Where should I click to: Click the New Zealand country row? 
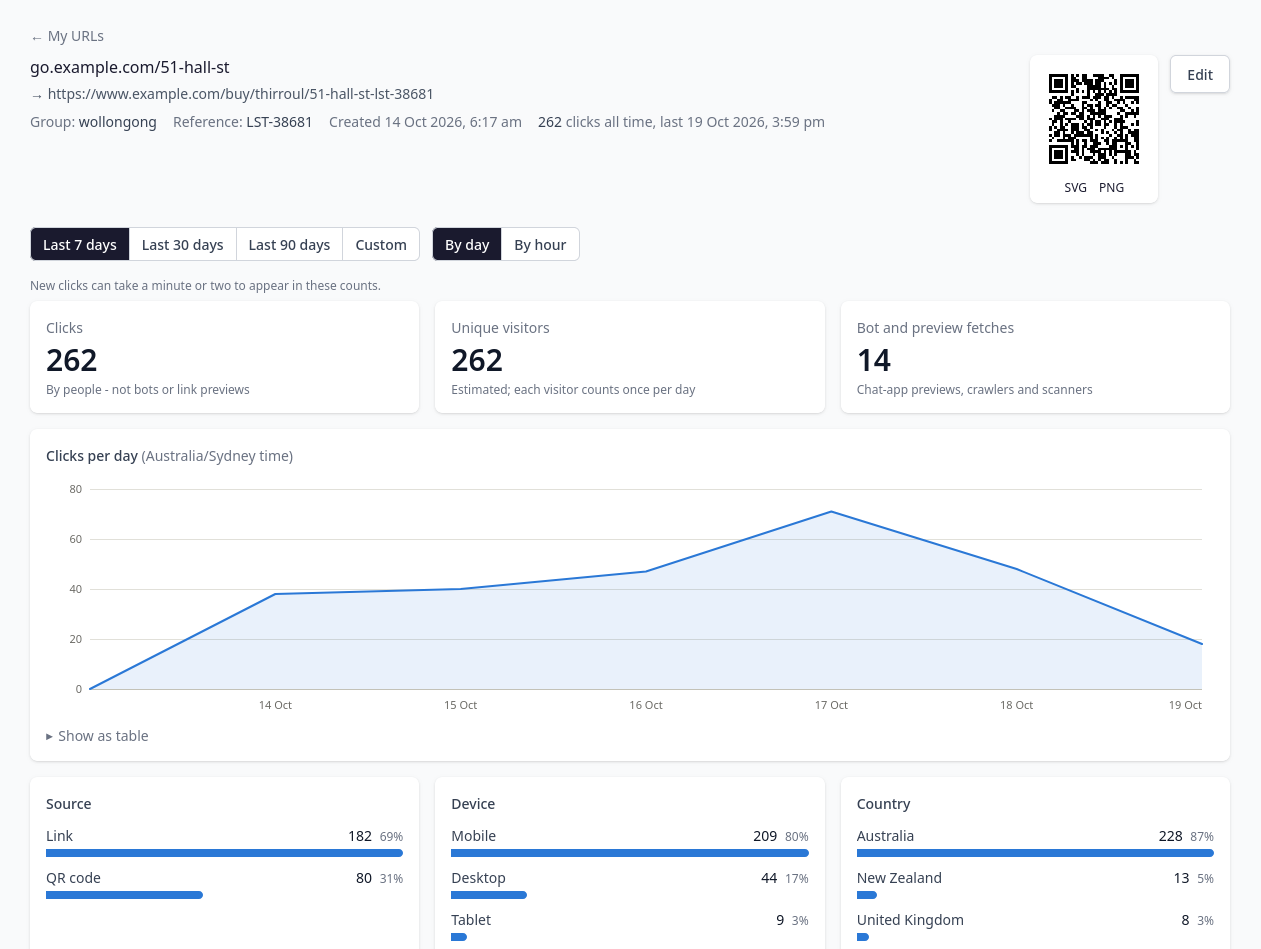click(x=1035, y=884)
